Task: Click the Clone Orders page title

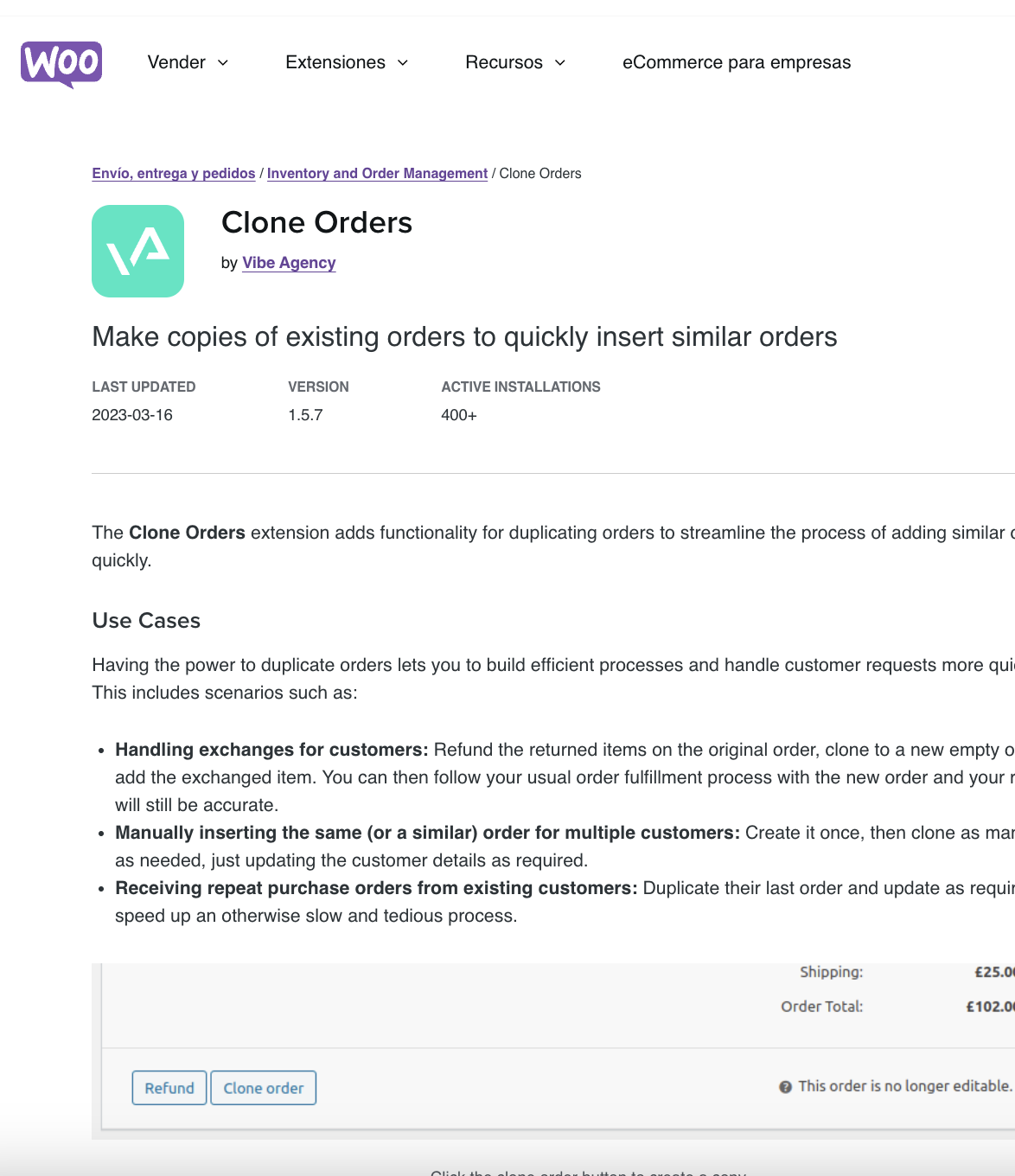Action: [317, 223]
